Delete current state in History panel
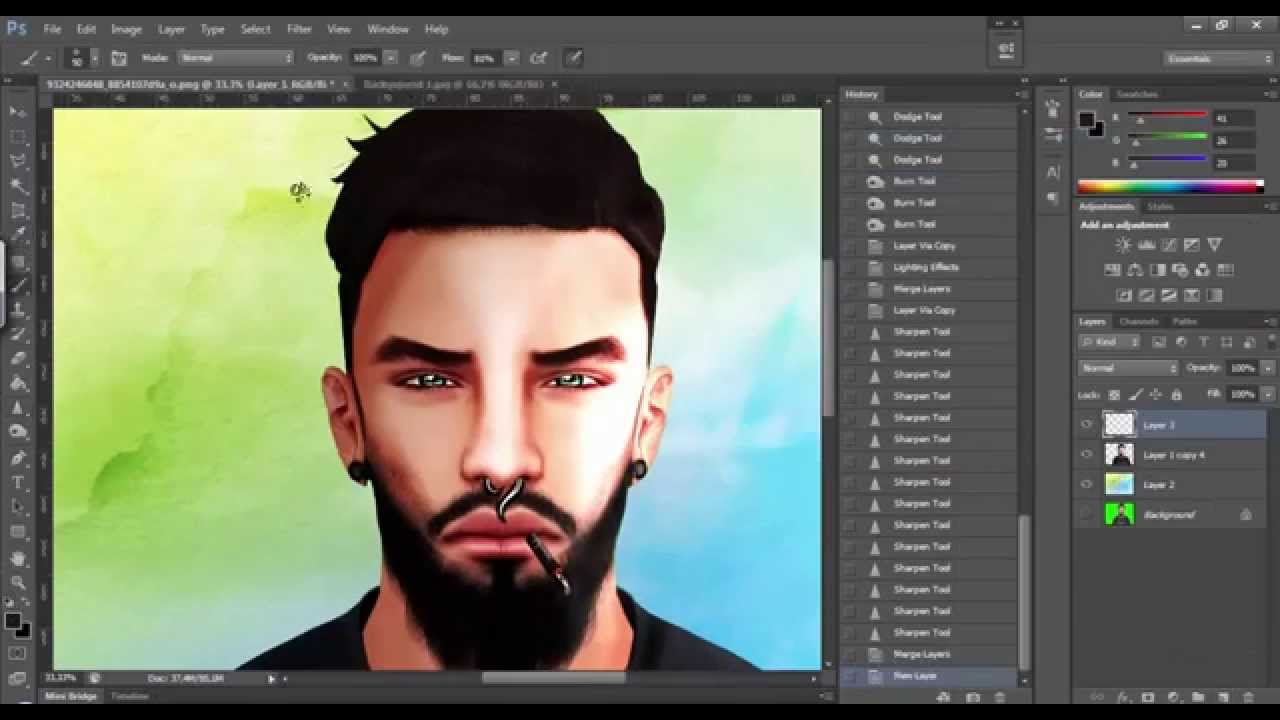This screenshot has width=1280, height=720. coord(999,697)
